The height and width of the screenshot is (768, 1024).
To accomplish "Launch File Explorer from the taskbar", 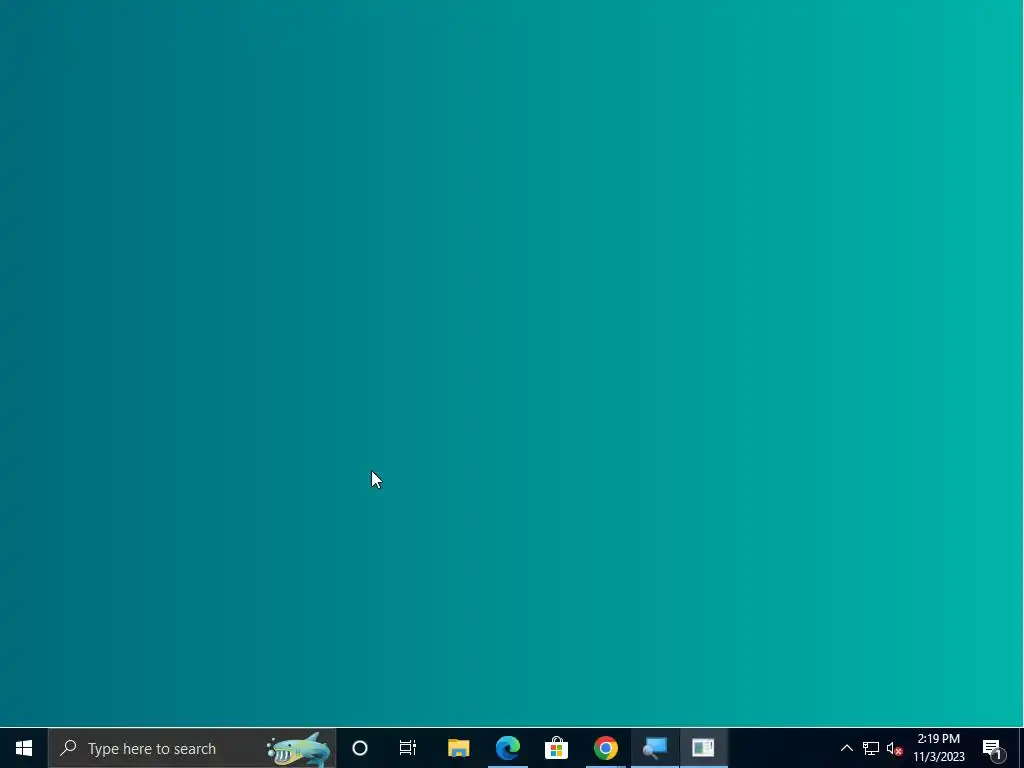I will coord(458,748).
